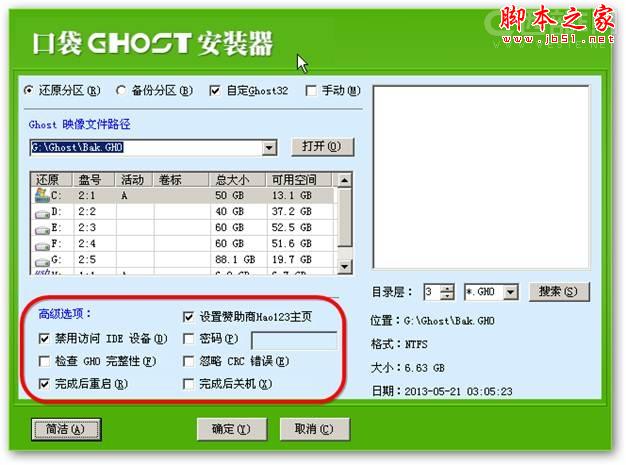
Task: Uncheck the 自定Ghost32 checkbox
Action: [214, 91]
